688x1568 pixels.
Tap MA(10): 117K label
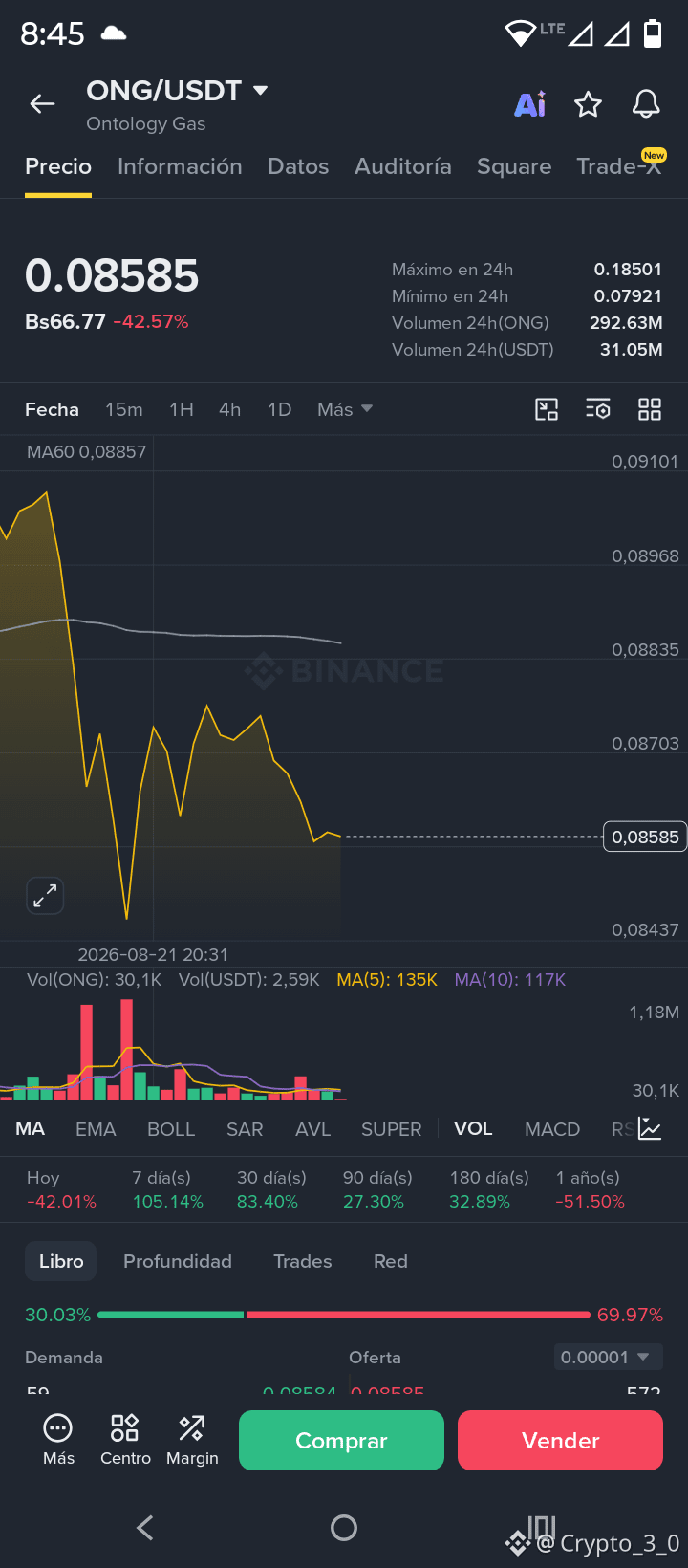510,980
